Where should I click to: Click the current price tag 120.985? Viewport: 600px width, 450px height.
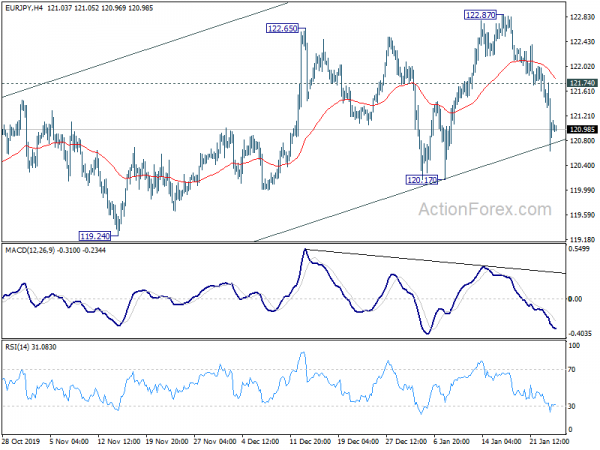click(x=582, y=129)
